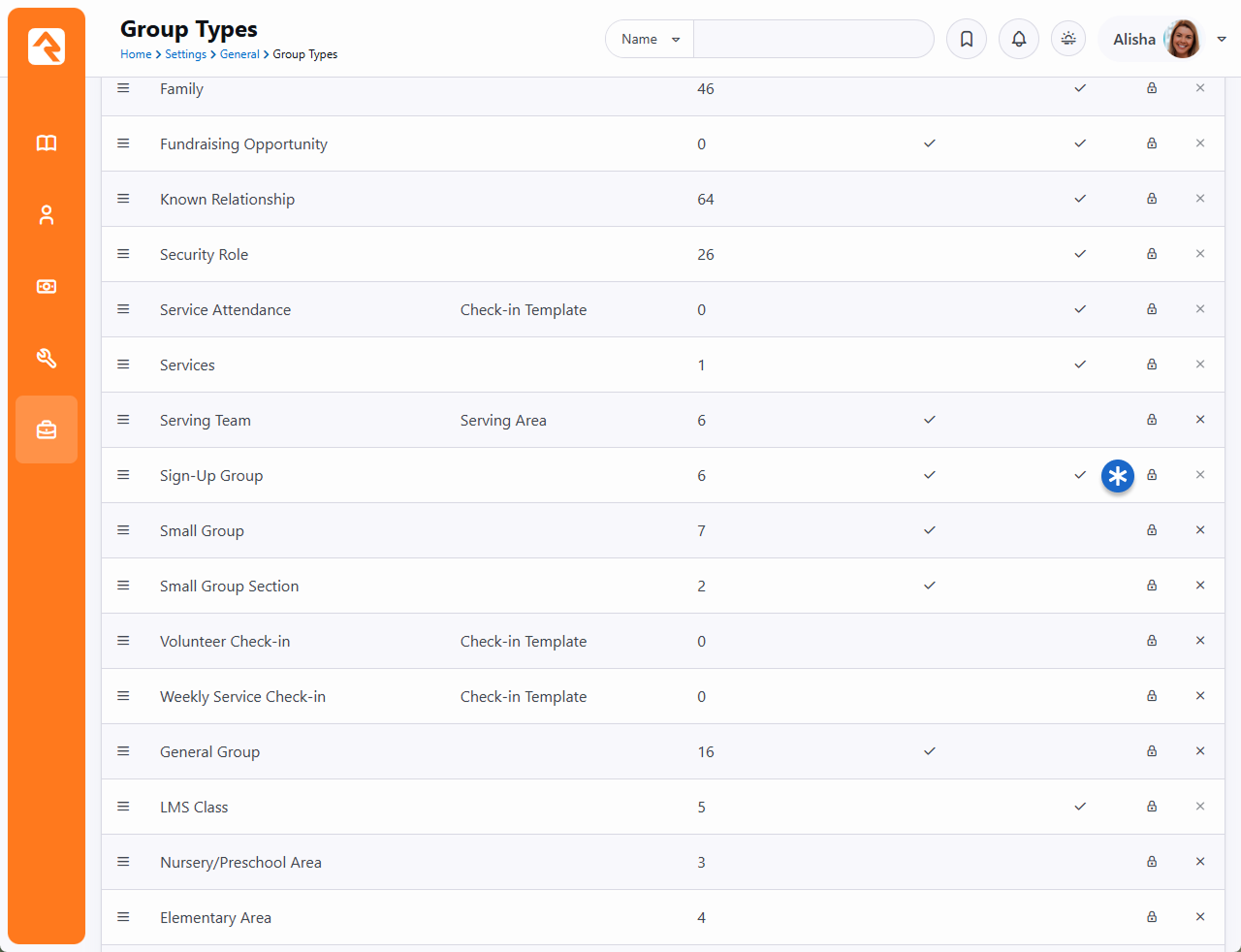Viewport: 1241px width, 952px height.
Task: Click the blue asterisk floating button
Action: pyautogui.click(x=1118, y=476)
